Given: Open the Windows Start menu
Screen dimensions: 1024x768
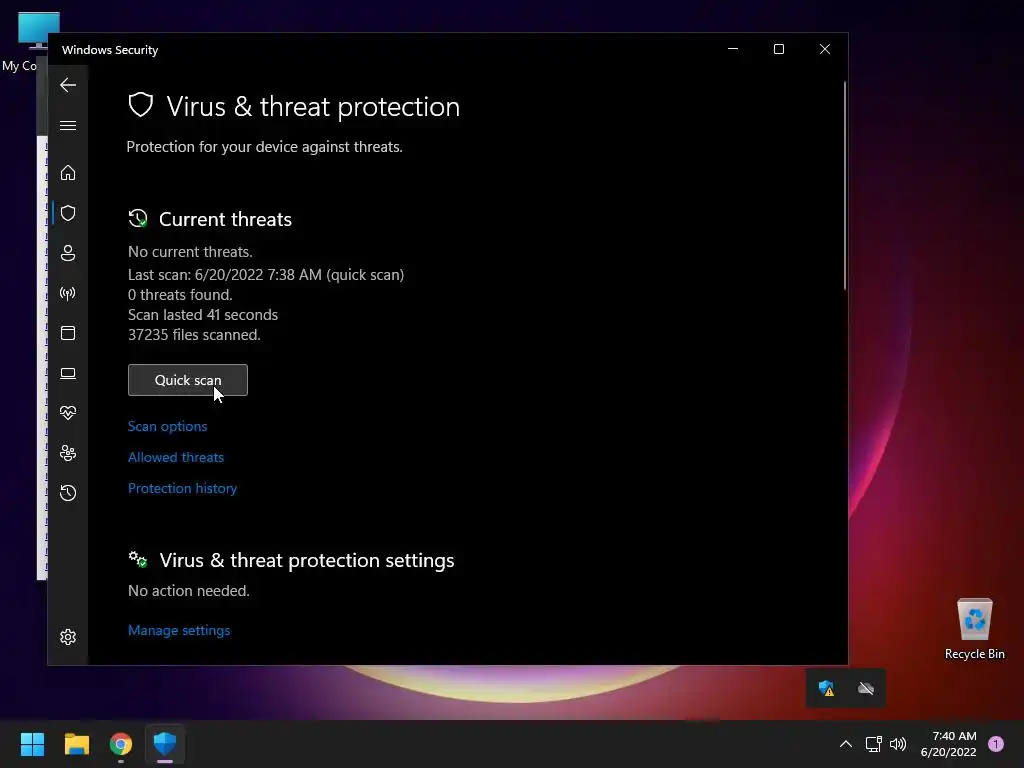Looking at the screenshot, I should 32,744.
